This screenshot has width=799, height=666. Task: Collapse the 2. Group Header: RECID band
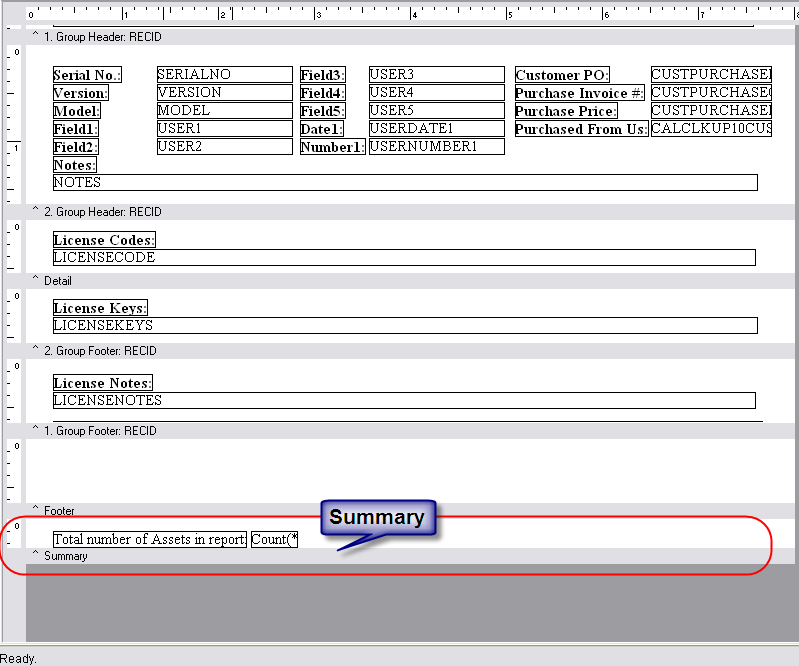coord(36,212)
